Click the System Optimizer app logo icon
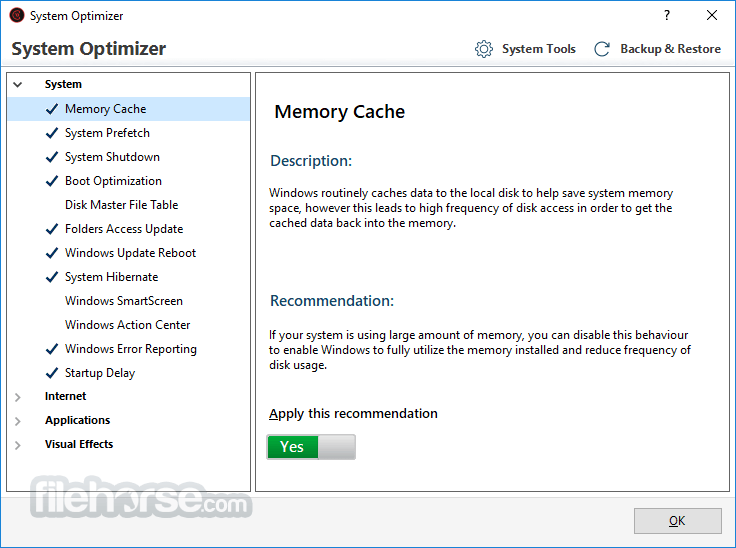Image resolution: width=736 pixels, height=548 pixels. click(17, 15)
